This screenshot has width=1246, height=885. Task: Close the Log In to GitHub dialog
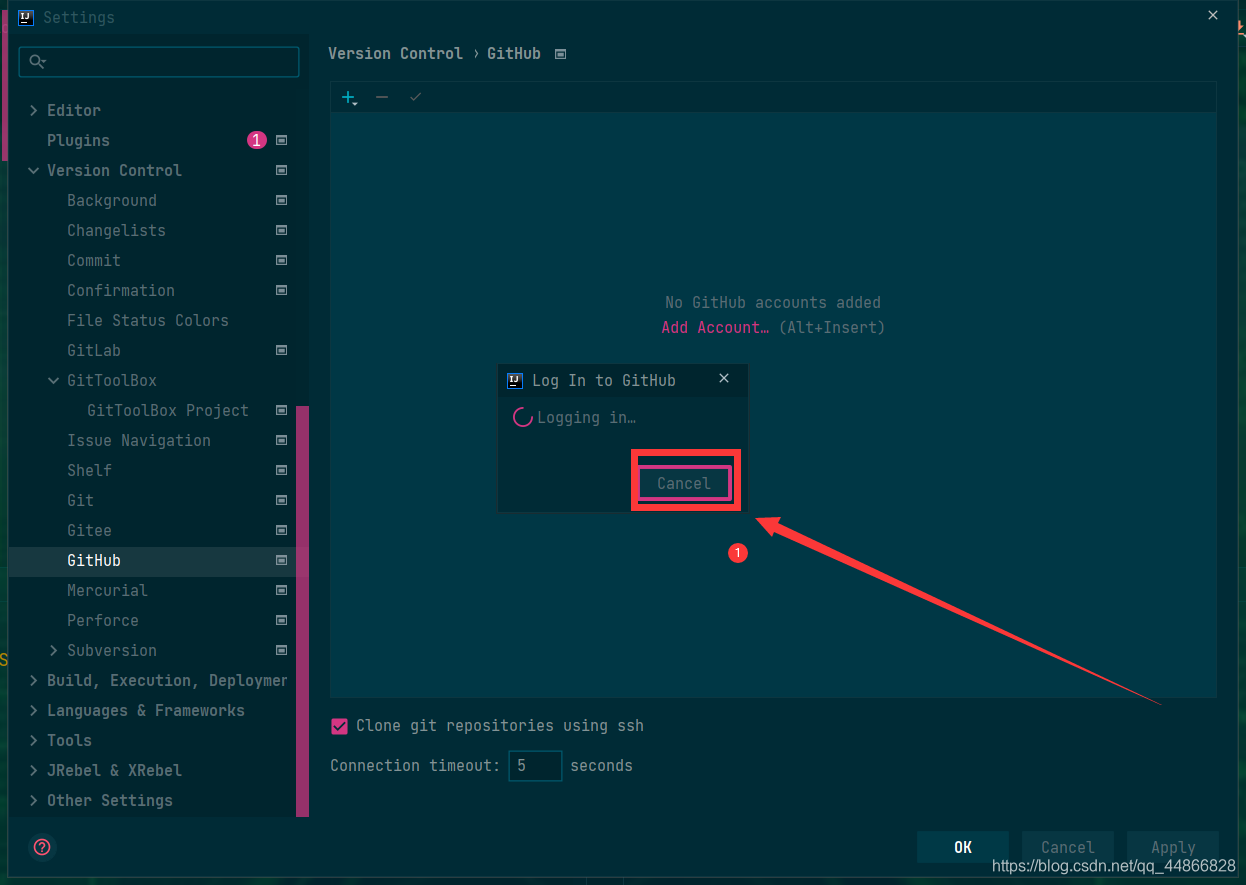coord(724,378)
